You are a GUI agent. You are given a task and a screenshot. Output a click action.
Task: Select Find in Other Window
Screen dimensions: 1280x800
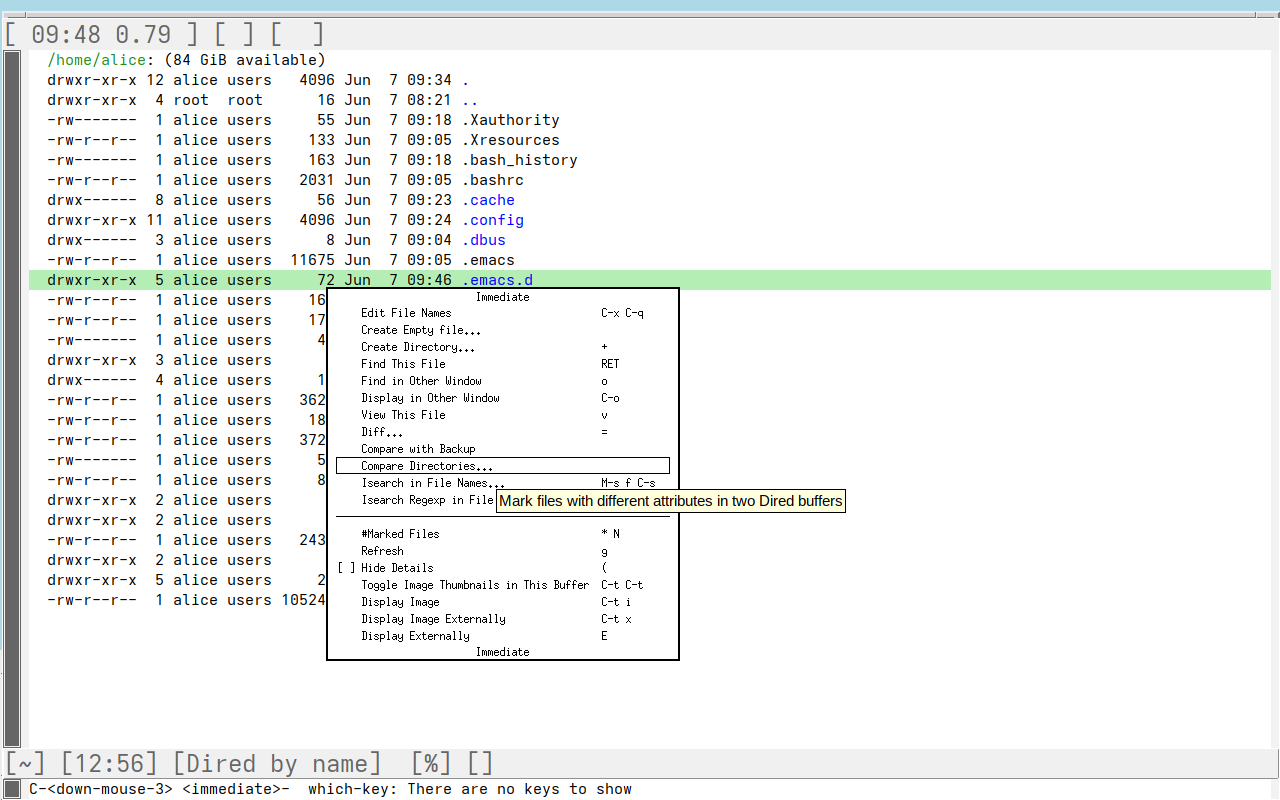coord(503,381)
